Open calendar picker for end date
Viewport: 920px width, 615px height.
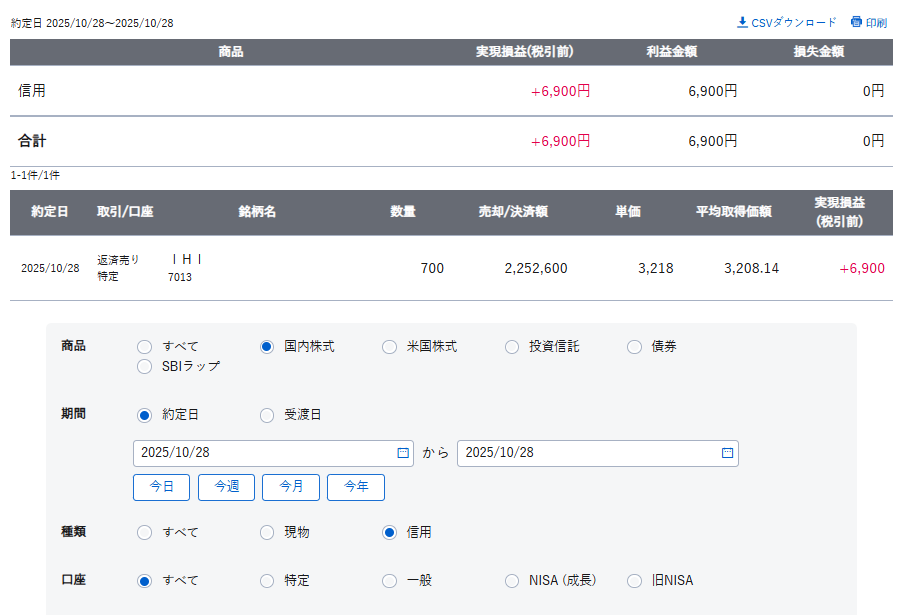(x=727, y=453)
